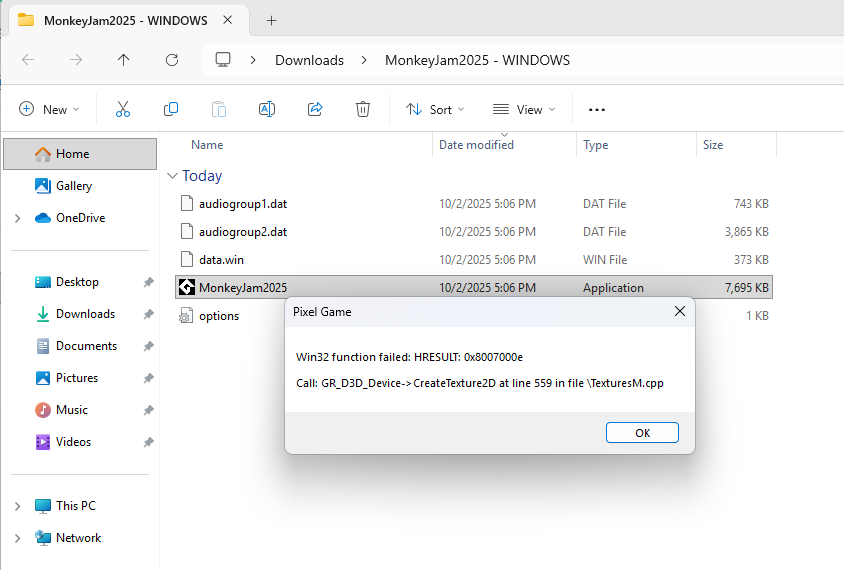Open the View dropdown menu
Image resolution: width=844 pixels, height=570 pixels.
click(x=524, y=109)
